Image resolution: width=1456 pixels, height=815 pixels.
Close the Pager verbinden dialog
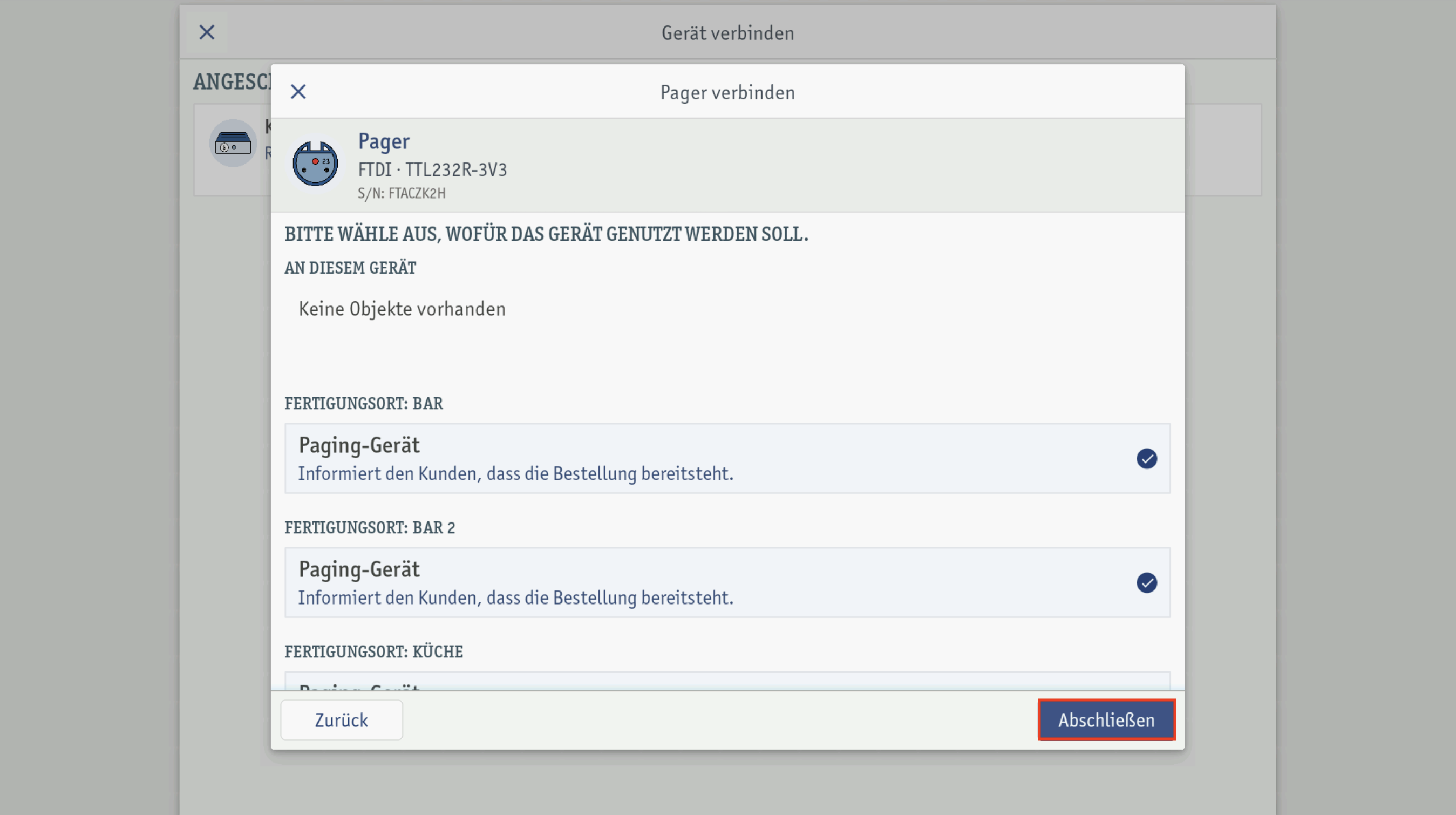point(298,92)
